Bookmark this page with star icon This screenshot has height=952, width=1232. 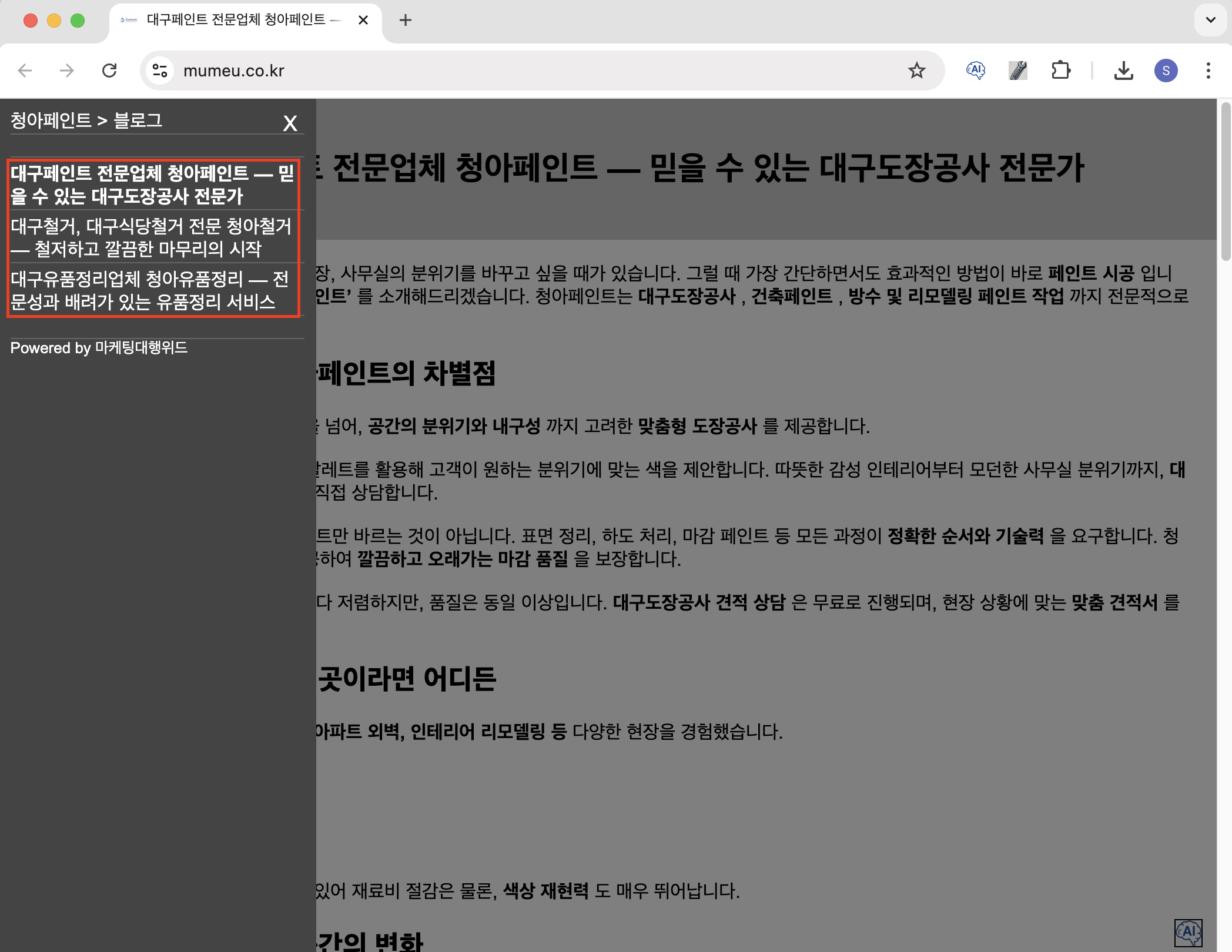click(916, 71)
